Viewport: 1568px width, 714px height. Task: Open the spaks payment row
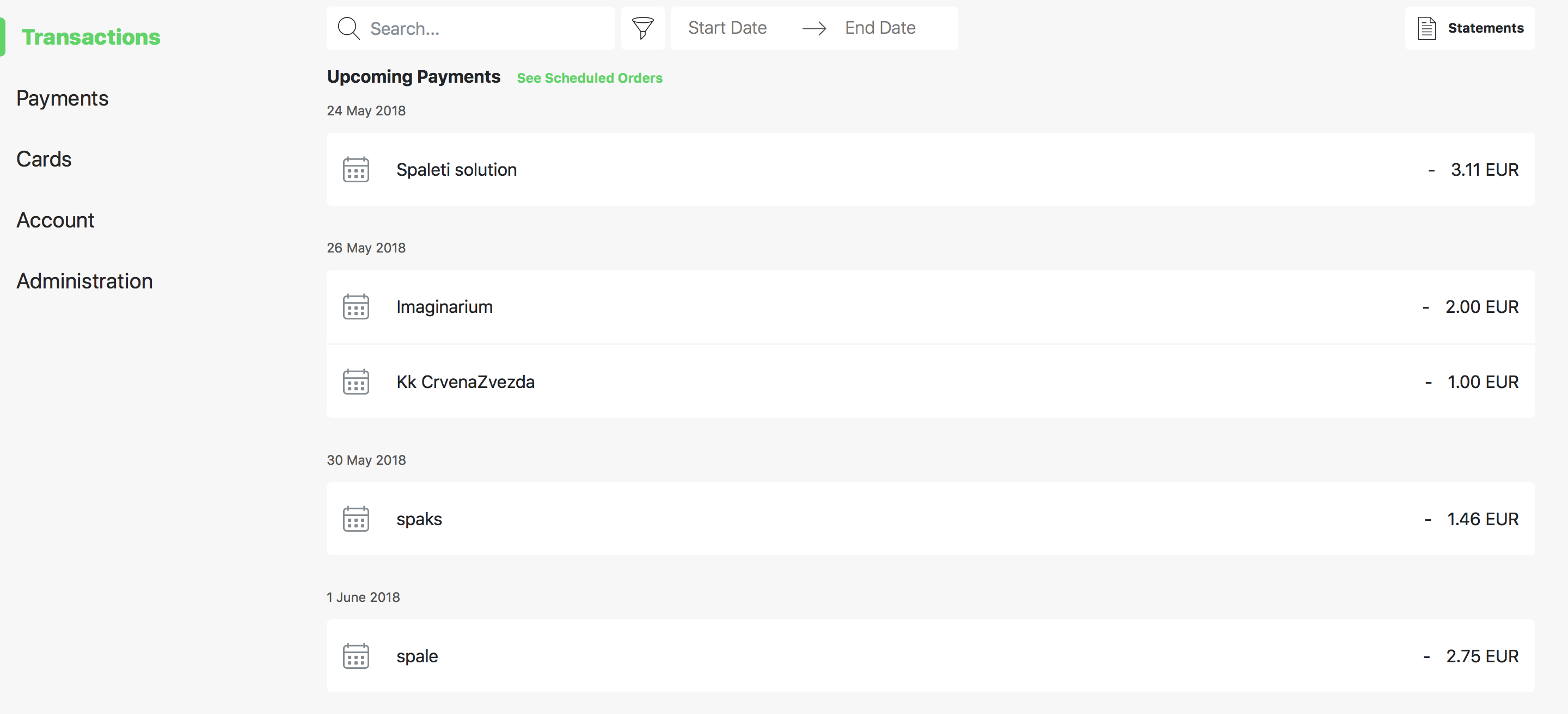point(930,519)
